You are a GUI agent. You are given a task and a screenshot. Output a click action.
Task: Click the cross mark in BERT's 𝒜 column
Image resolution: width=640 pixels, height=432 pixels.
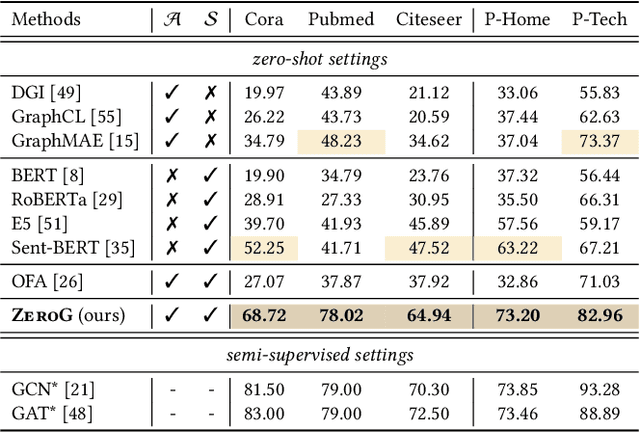pos(171,174)
